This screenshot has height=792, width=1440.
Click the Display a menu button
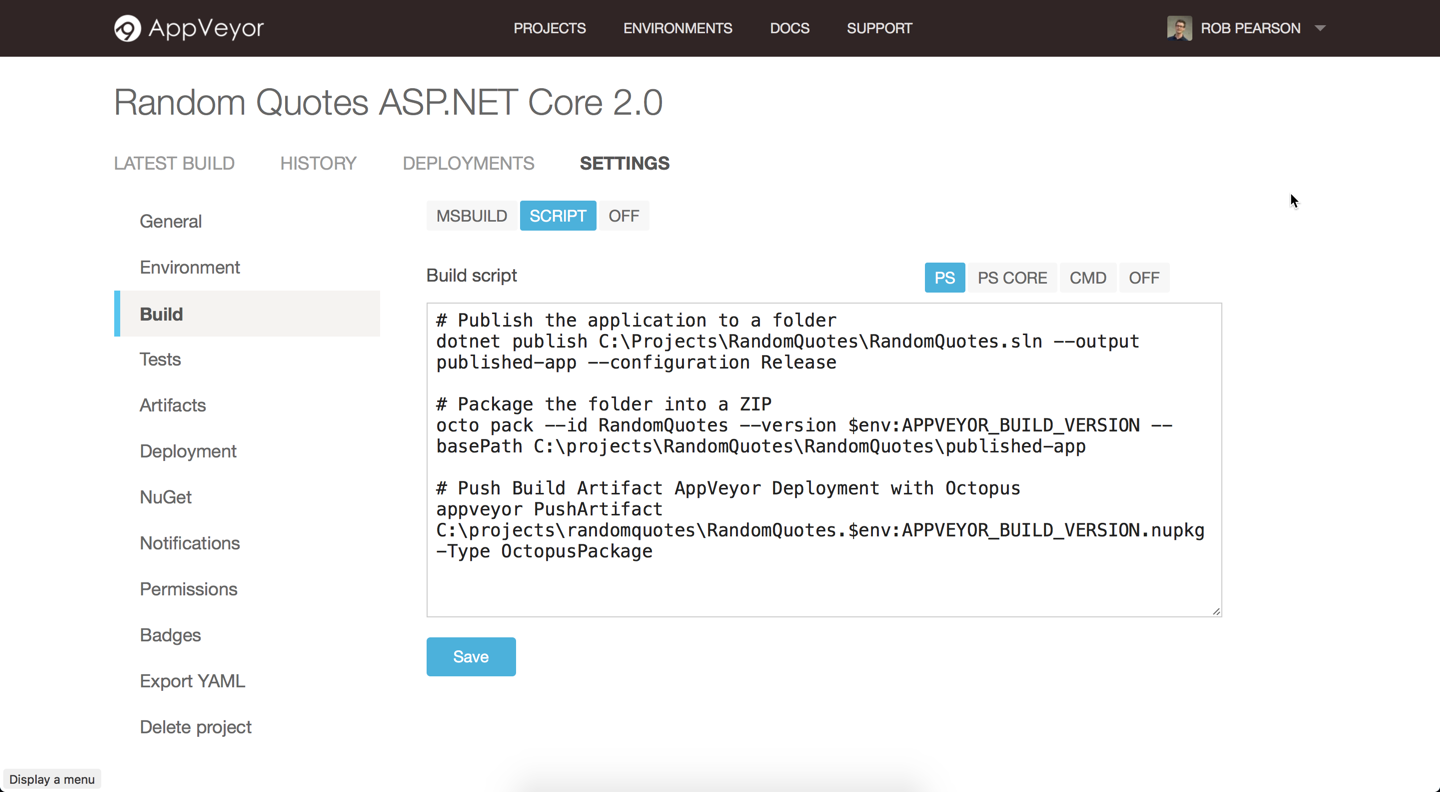pyautogui.click(x=51, y=779)
